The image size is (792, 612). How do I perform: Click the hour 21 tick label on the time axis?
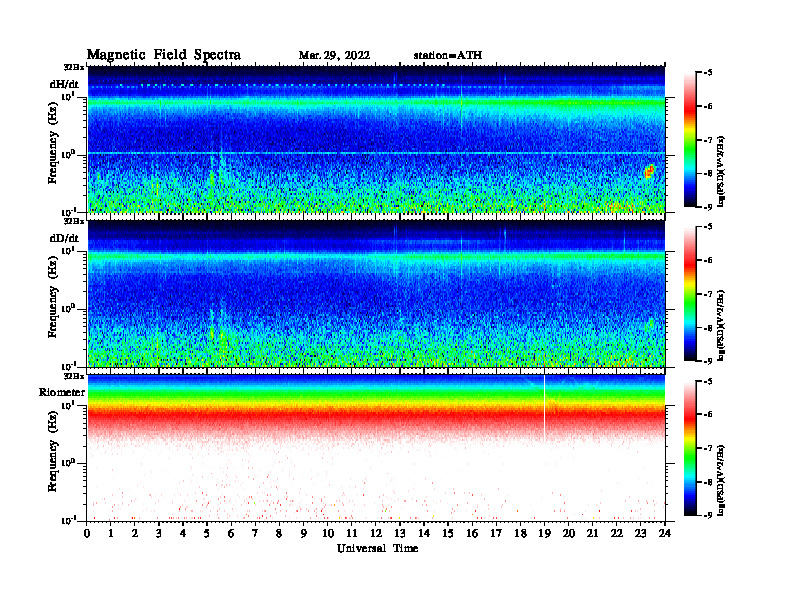pyautogui.click(x=592, y=533)
